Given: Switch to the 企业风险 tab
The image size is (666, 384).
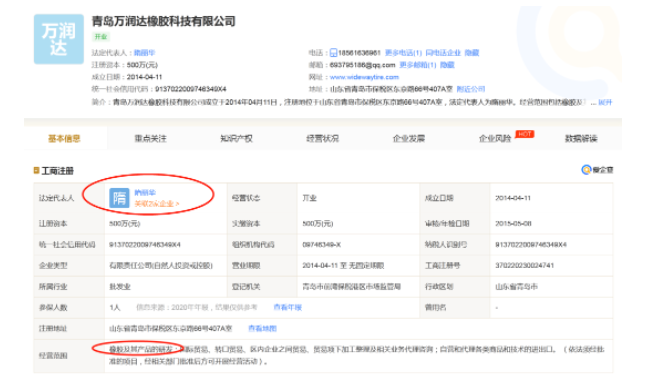Looking at the screenshot, I should 495,138.
